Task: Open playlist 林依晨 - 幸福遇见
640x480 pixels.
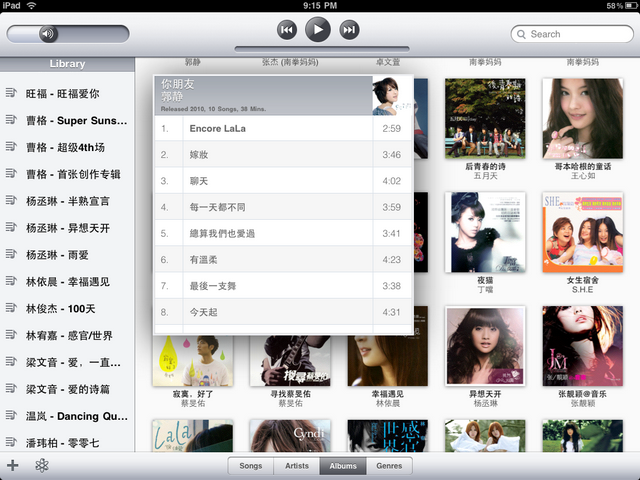Action: [67, 282]
